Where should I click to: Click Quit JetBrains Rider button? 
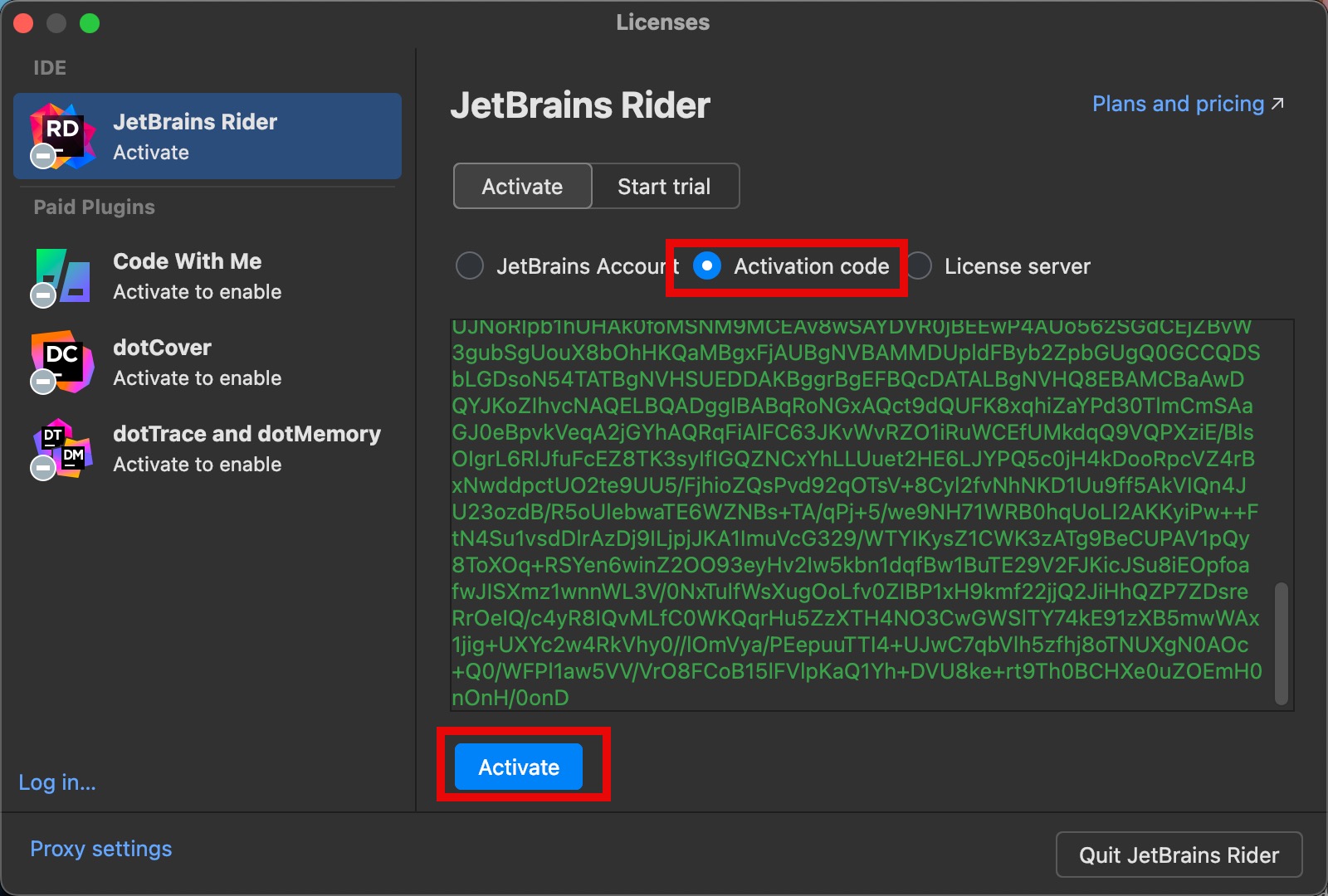pos(1178,855)
